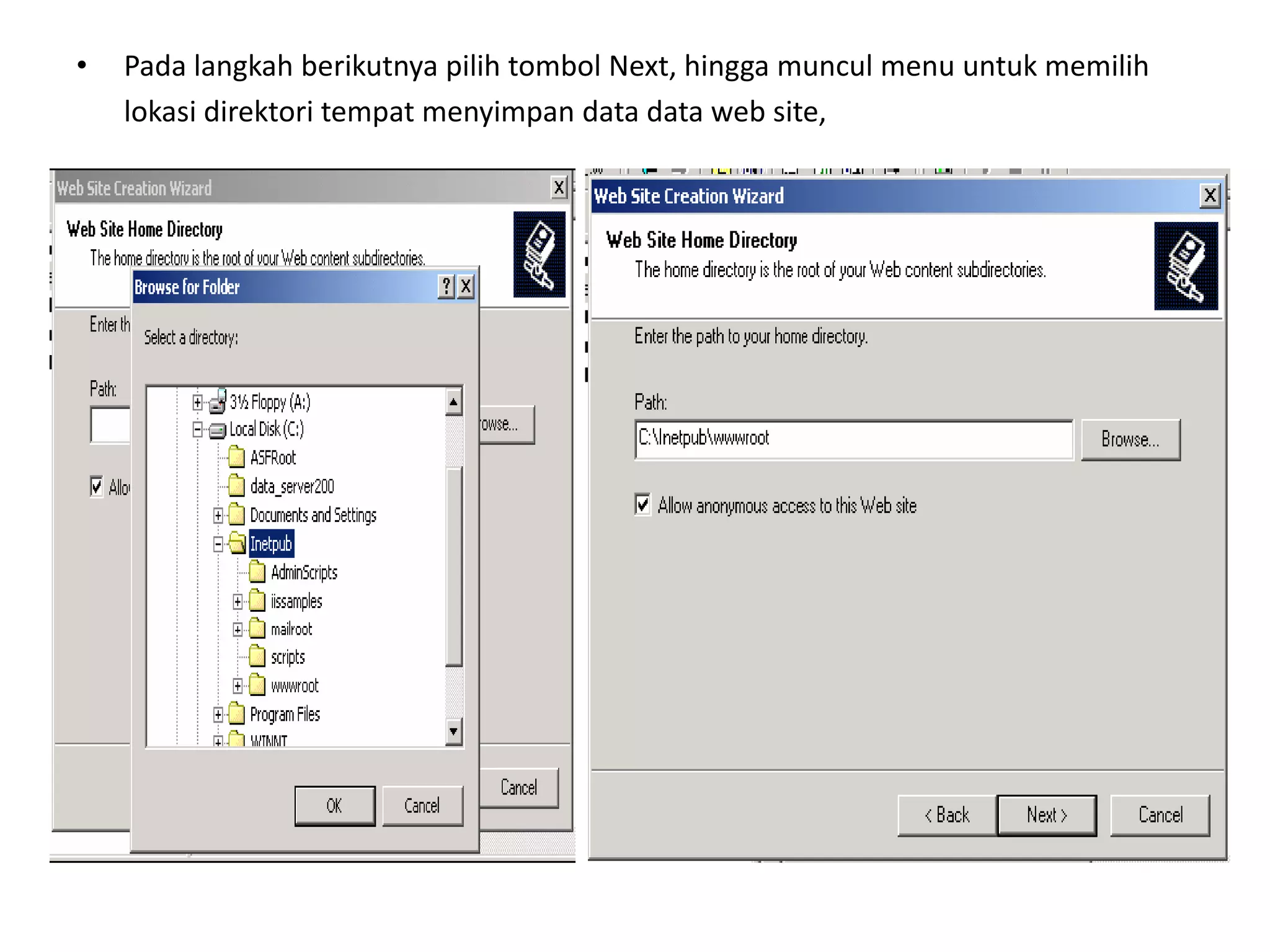Toggle the partially hidden Allow checkbox in left wizard
The image size is (1270, 952).
96,487
